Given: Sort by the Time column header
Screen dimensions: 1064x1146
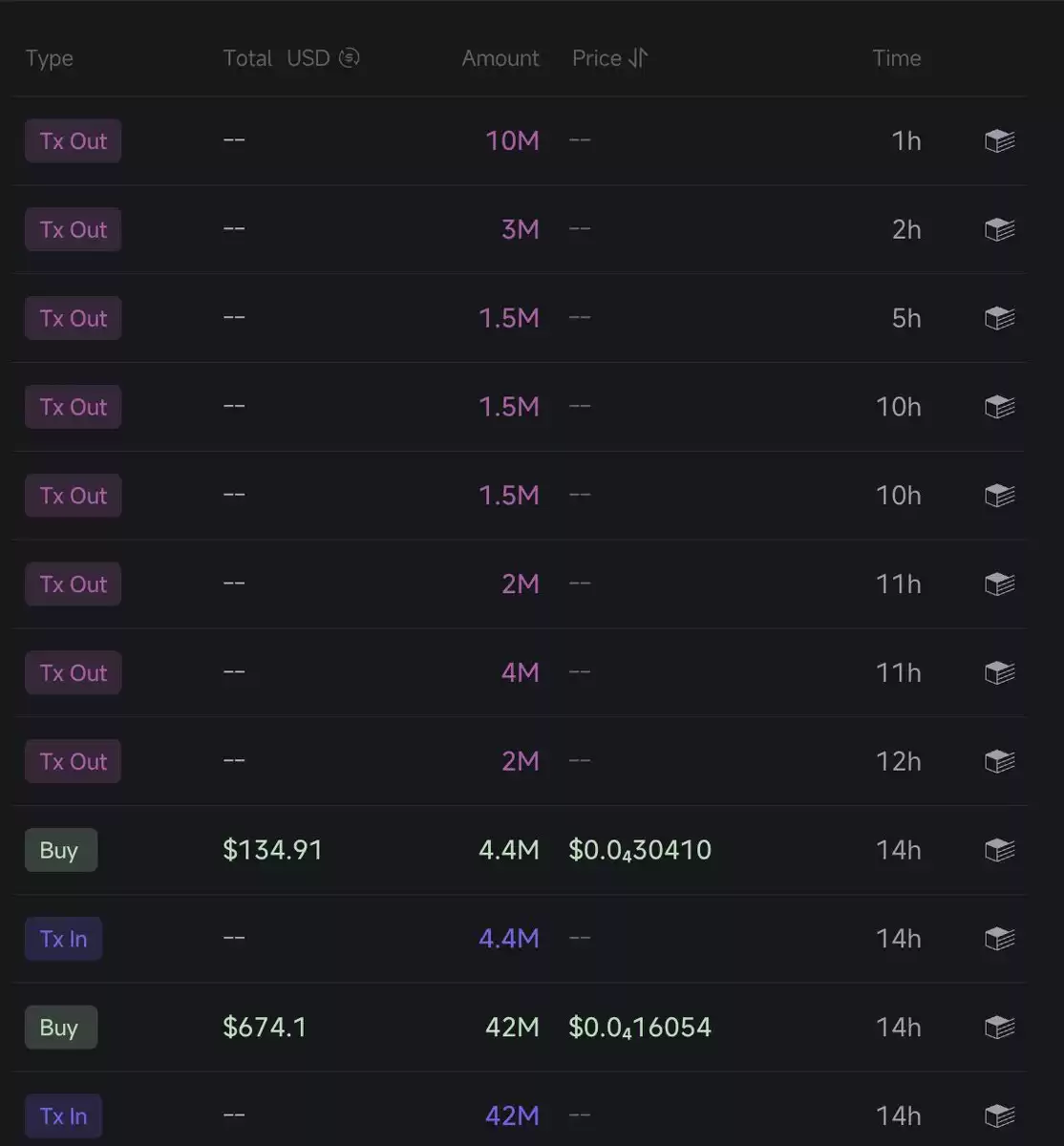Looking at the screenshot, I should point(896,58).
